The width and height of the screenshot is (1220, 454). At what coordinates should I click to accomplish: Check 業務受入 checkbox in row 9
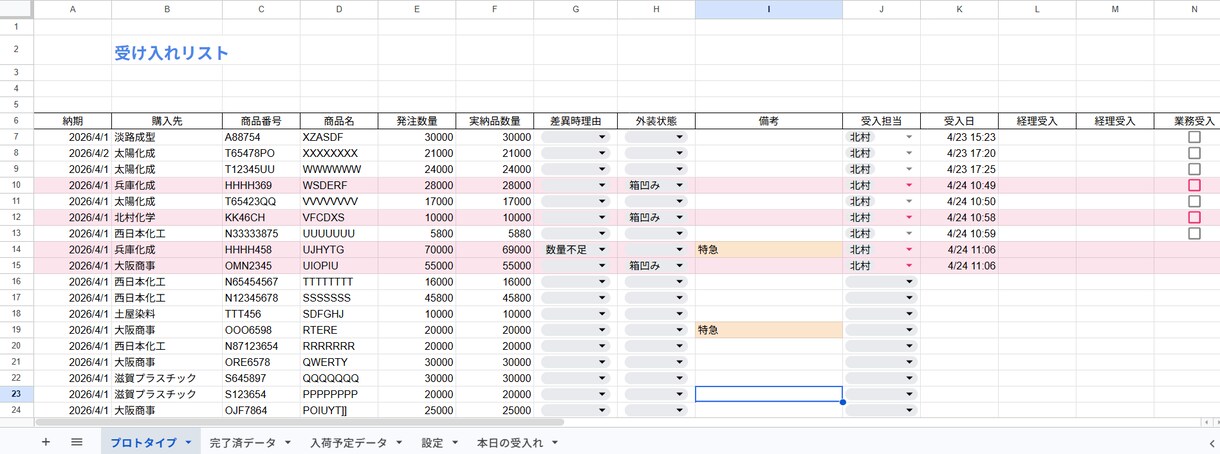(1194, 169)
